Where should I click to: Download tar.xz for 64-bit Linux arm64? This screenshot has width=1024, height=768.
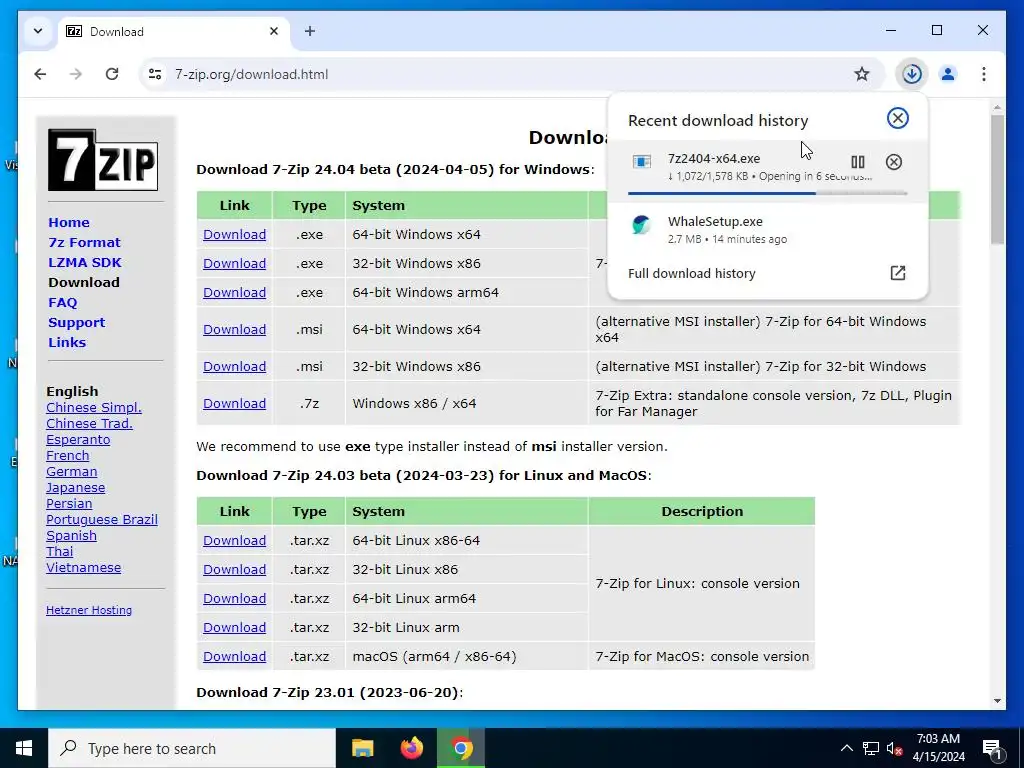[234, 598]
